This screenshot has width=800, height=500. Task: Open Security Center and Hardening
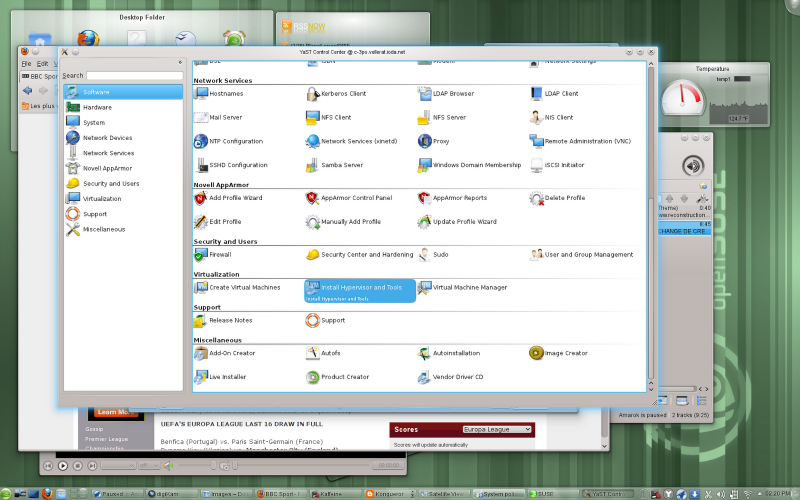pos(360,255)
